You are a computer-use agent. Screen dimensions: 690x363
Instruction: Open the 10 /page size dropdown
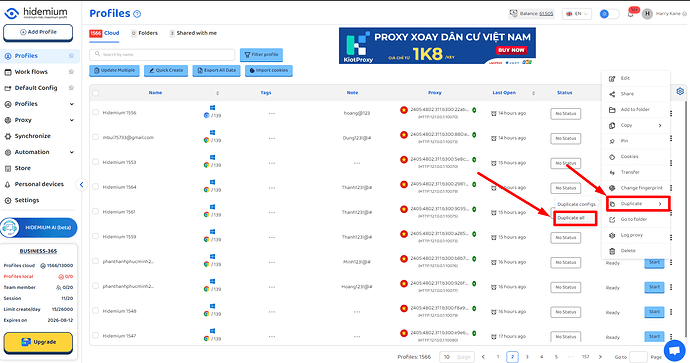[x=458, y=357]
